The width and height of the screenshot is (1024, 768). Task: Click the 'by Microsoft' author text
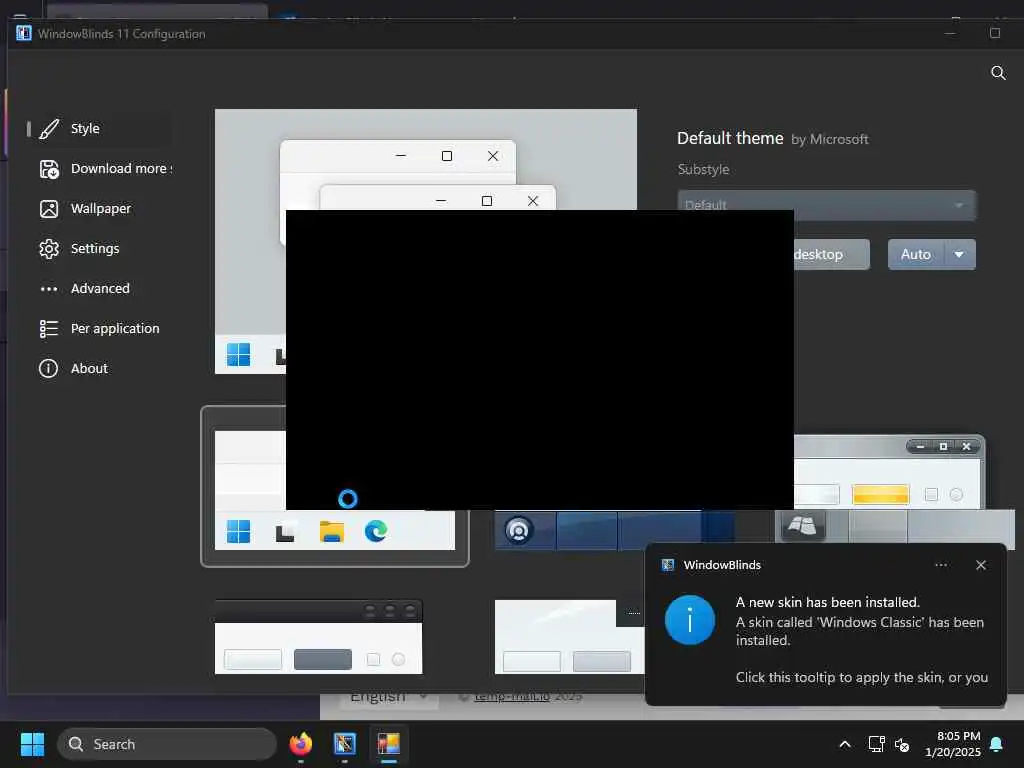coord(830,139)
